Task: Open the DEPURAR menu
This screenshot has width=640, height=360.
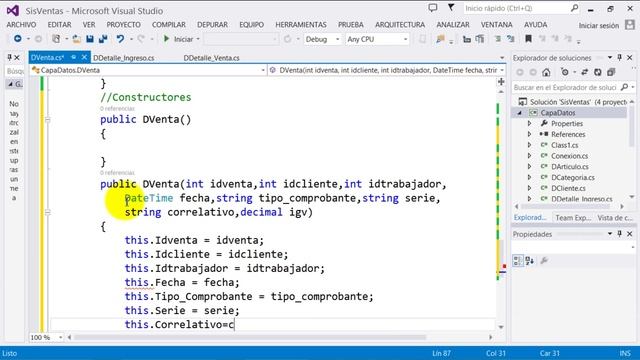Action: click(212, 25)
